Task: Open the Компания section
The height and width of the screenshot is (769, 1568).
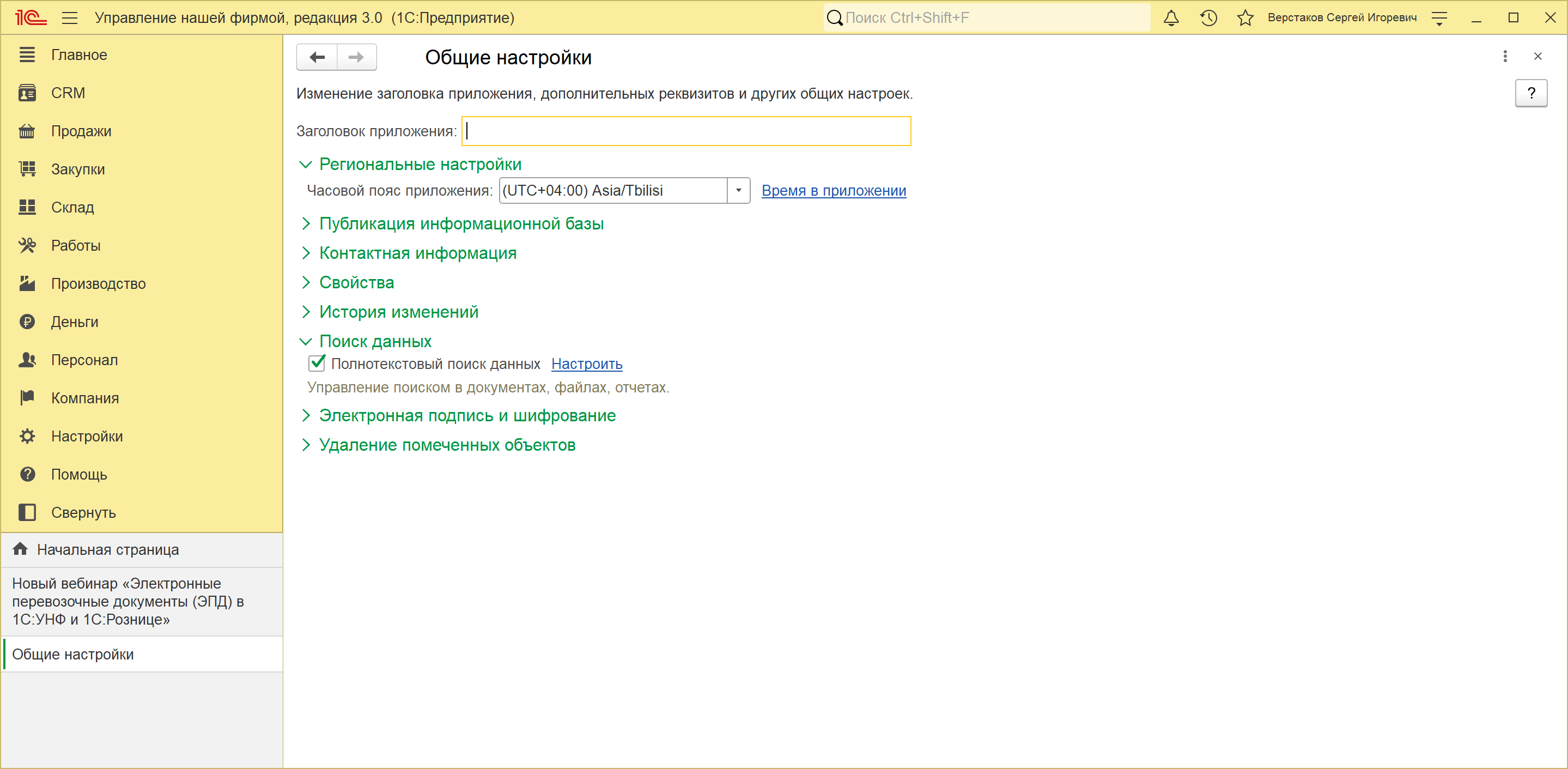Action: (x=142, y=398)
